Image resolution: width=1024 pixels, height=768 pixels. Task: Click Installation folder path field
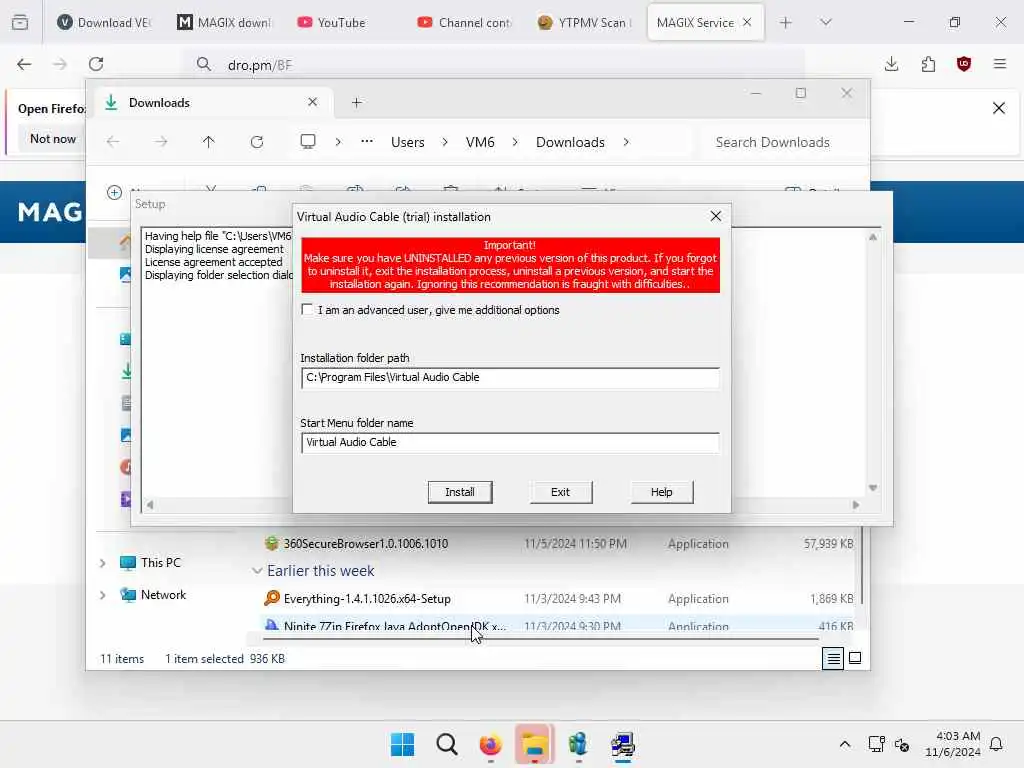(x=510, y=377)
